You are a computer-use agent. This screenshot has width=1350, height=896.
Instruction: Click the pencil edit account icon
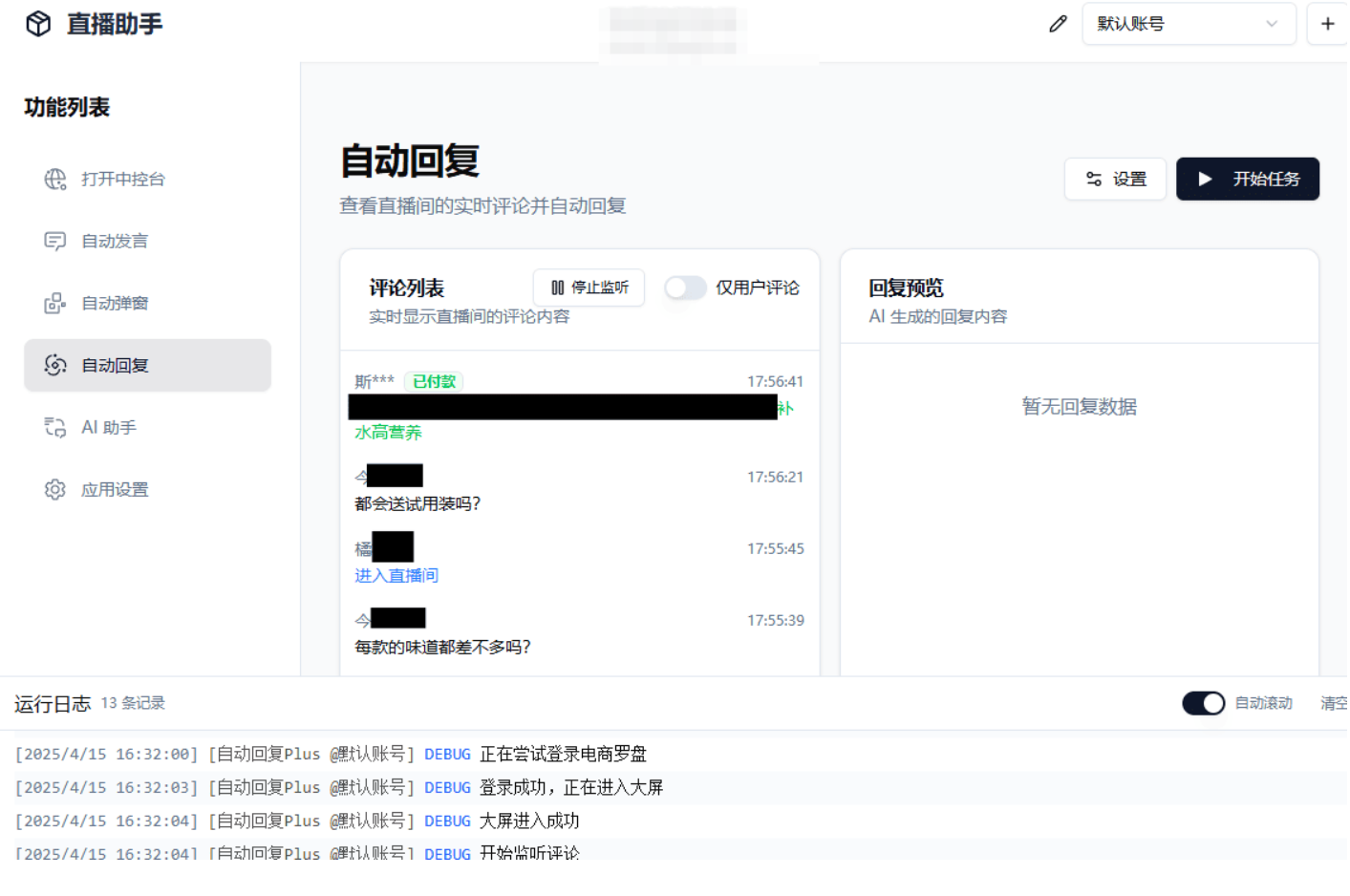click(x=1058, y=24)
